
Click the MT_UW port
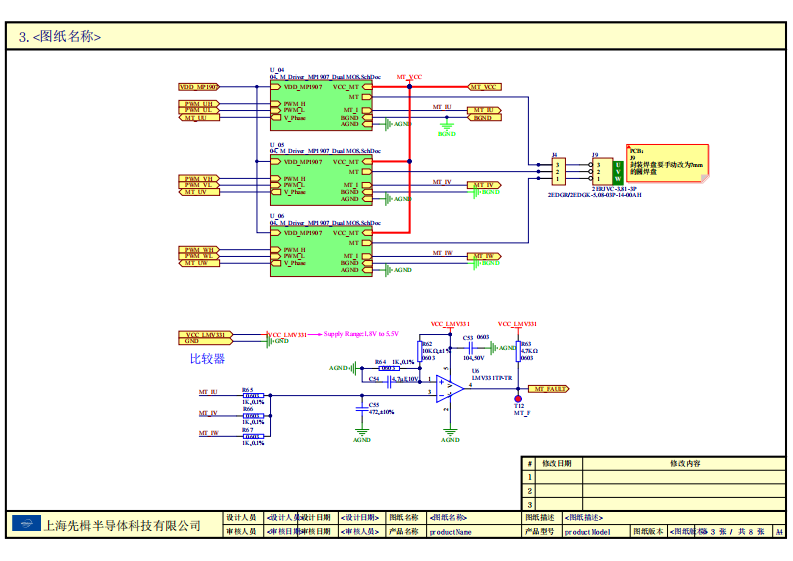(x=199, y=263)
